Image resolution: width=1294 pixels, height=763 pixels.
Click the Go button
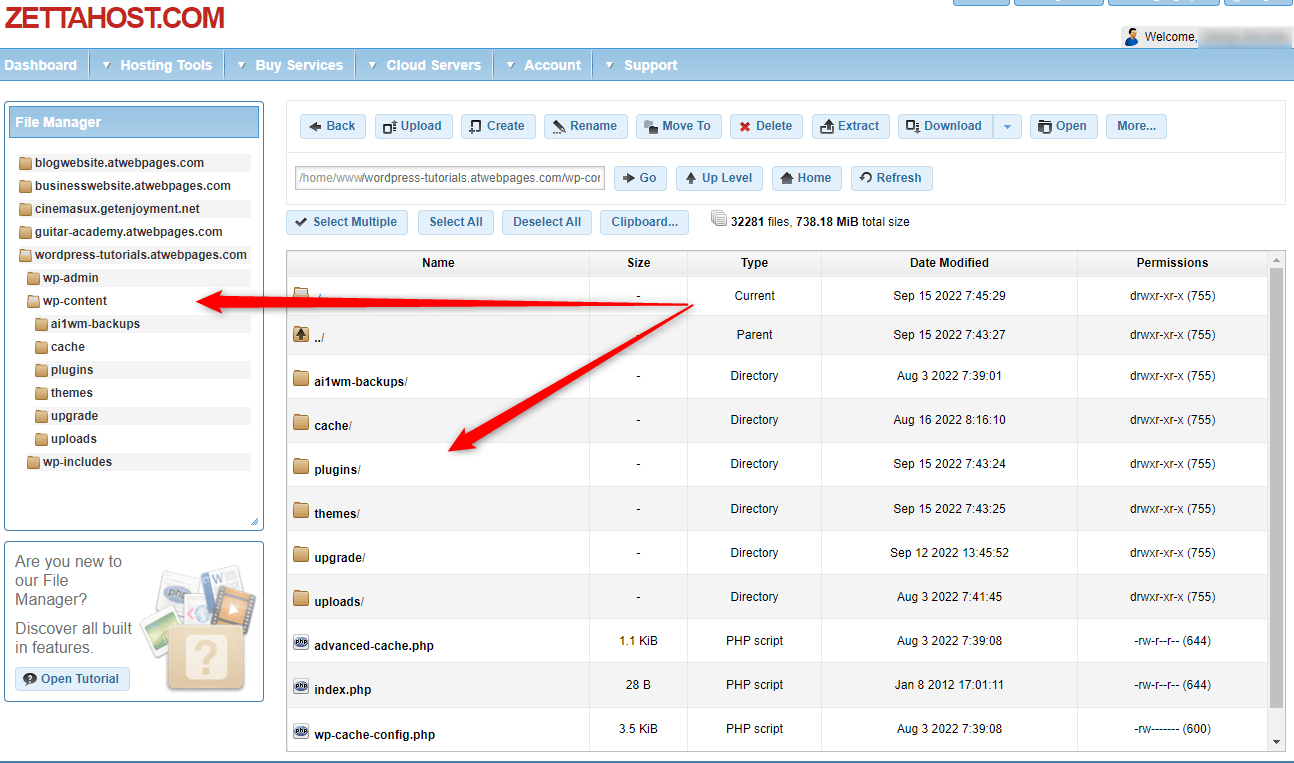(x=640, y=178)
